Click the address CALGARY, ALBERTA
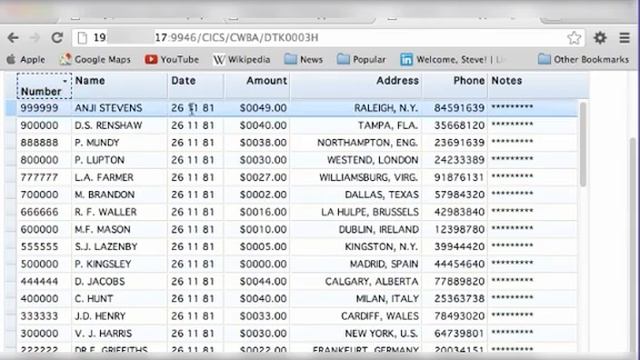Screen dimensions: 640x360 click(372, 282)
